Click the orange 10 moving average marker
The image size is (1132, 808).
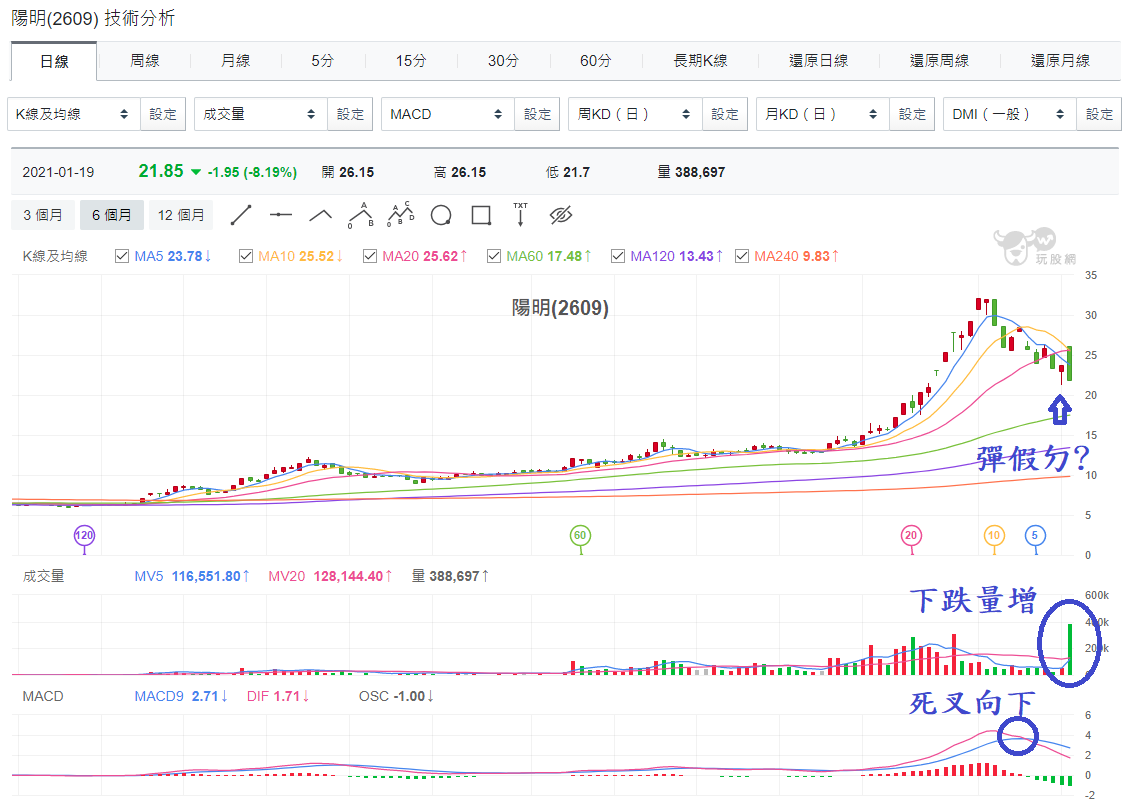point(994,536)
